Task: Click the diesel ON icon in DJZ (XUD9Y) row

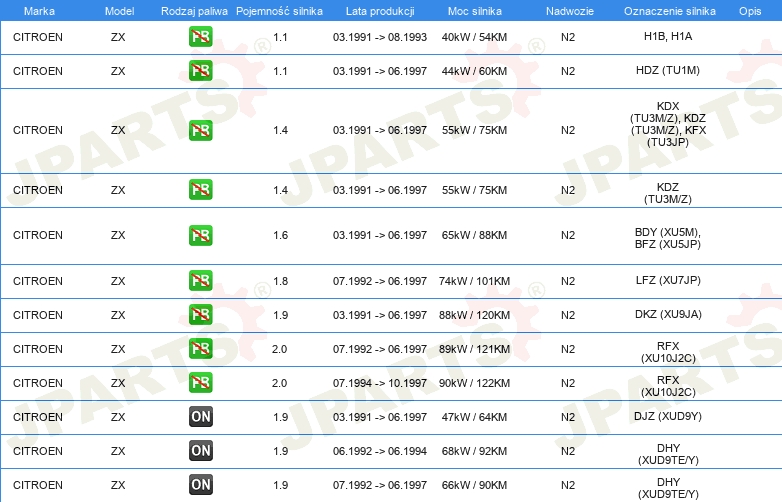Action: 200,417
